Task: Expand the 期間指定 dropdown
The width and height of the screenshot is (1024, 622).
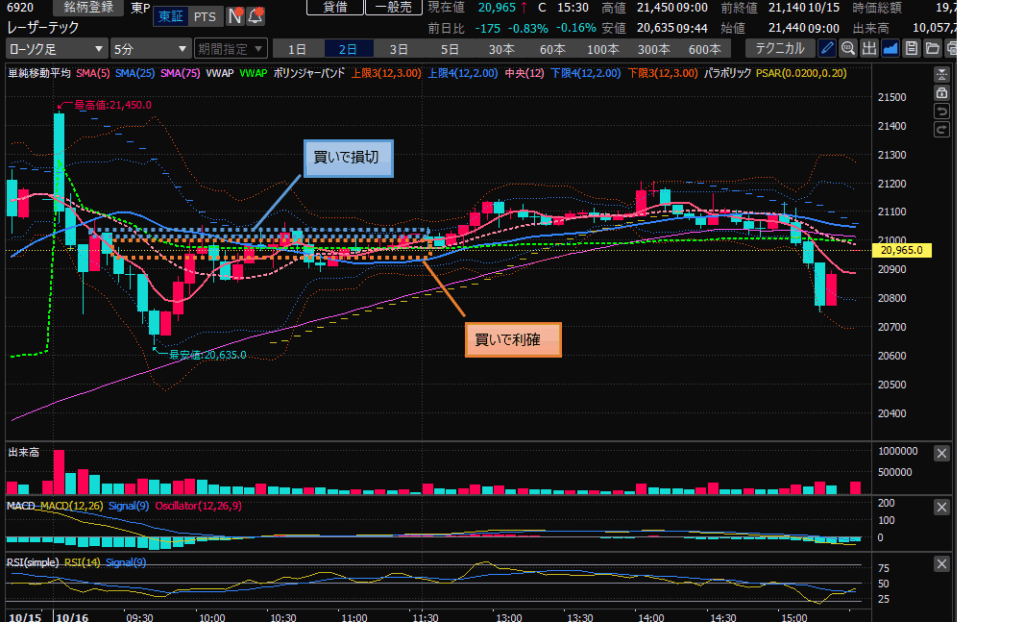Action: [x=231, y=48]
